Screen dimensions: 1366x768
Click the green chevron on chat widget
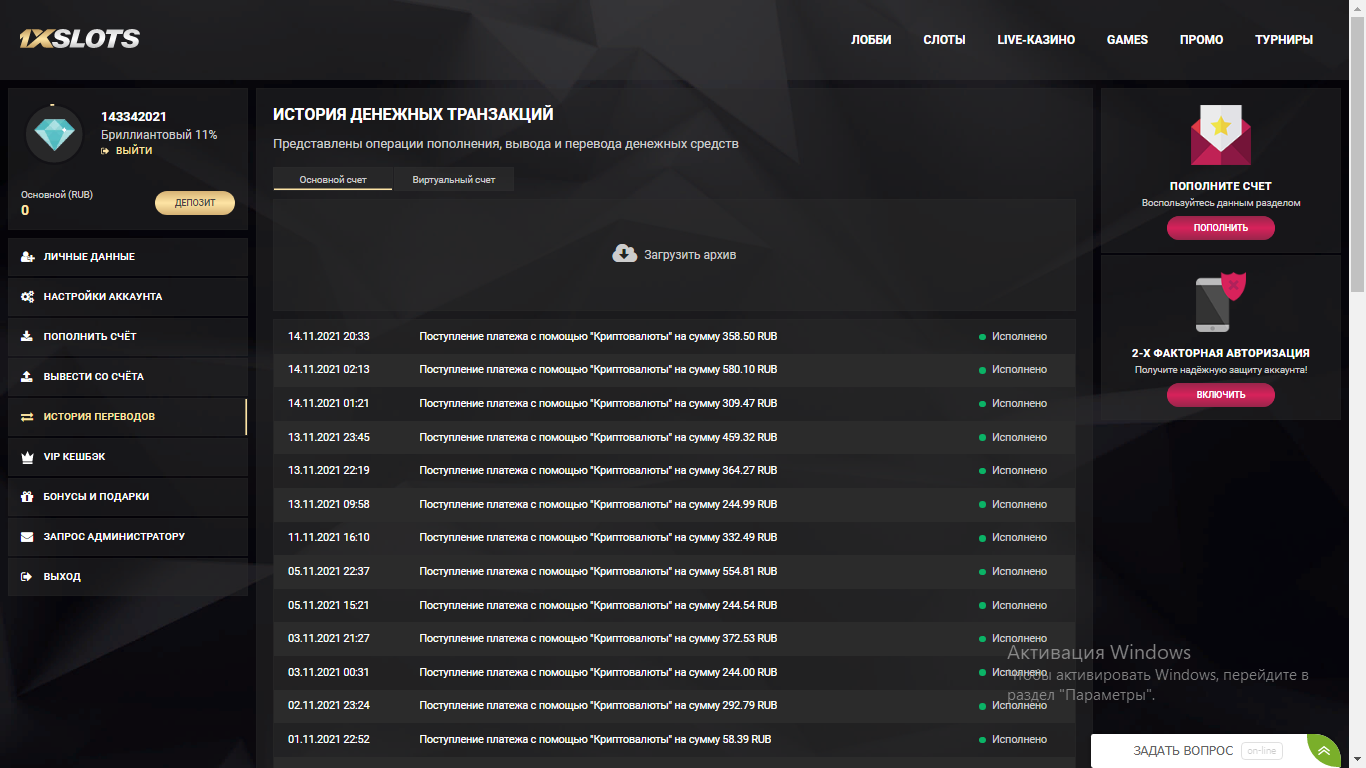click(x=1323, y=750)
